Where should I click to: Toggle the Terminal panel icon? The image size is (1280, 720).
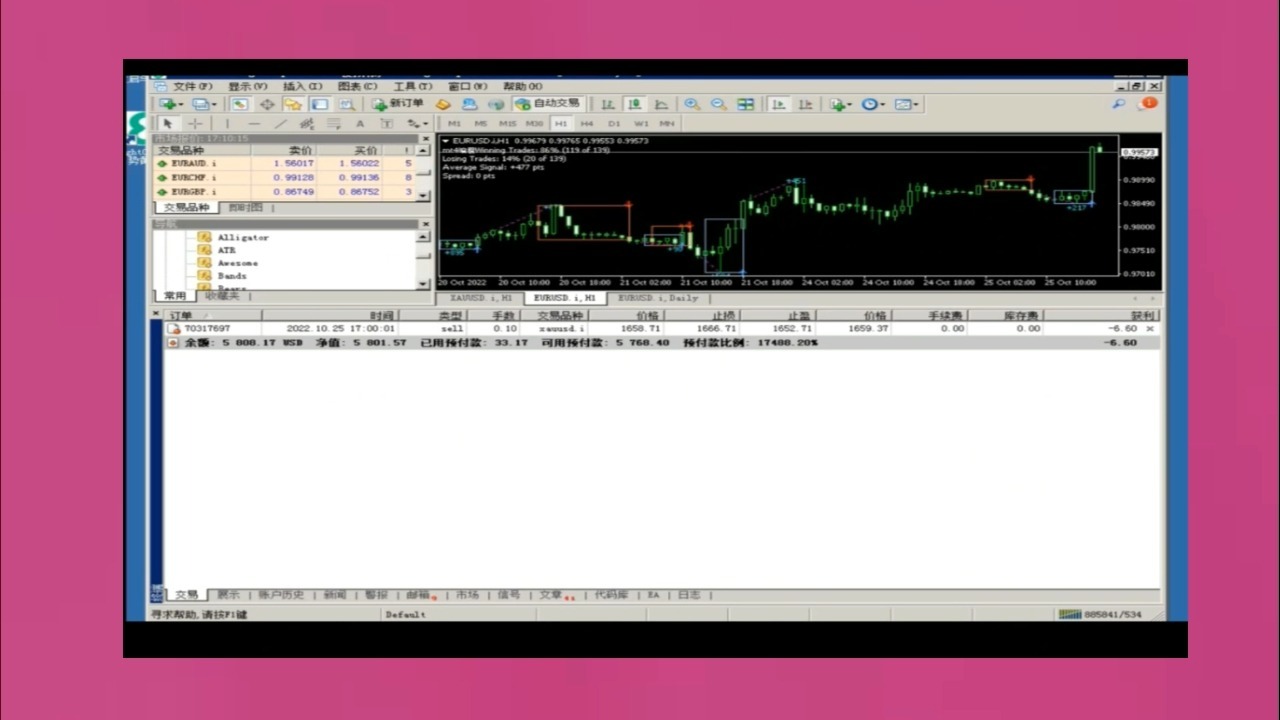[319, 104]
